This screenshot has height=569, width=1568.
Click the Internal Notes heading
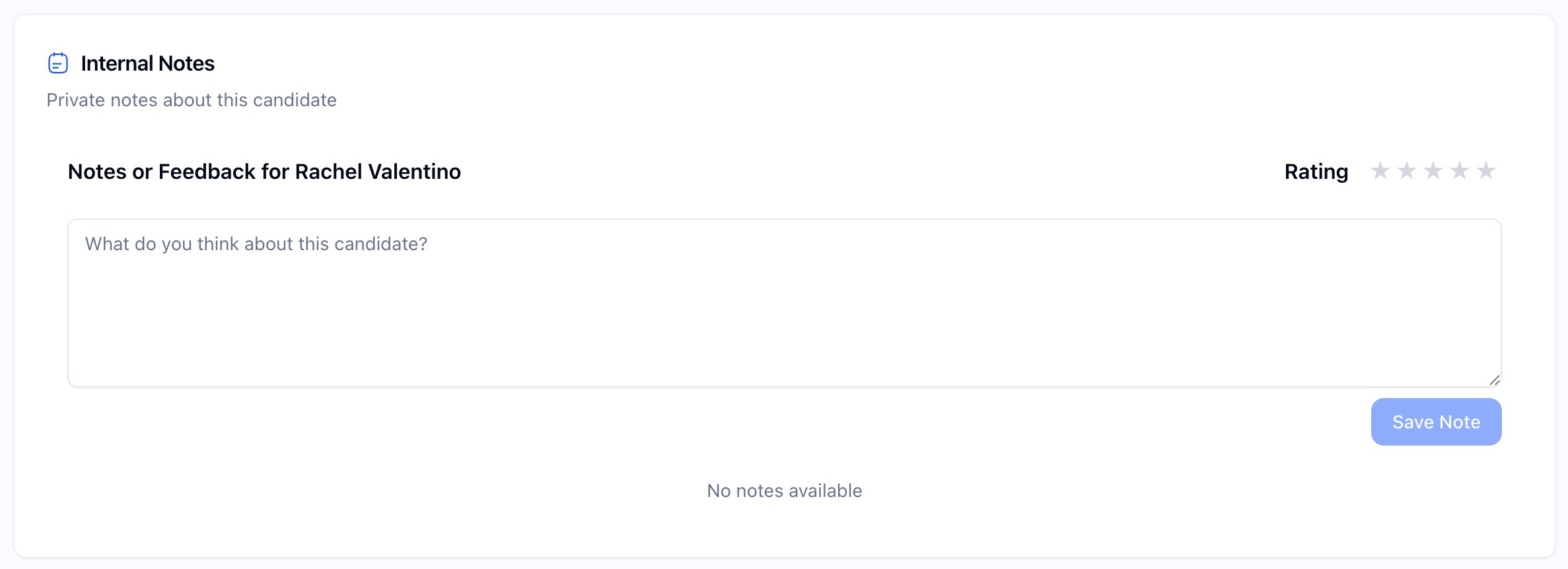(147, 63)
